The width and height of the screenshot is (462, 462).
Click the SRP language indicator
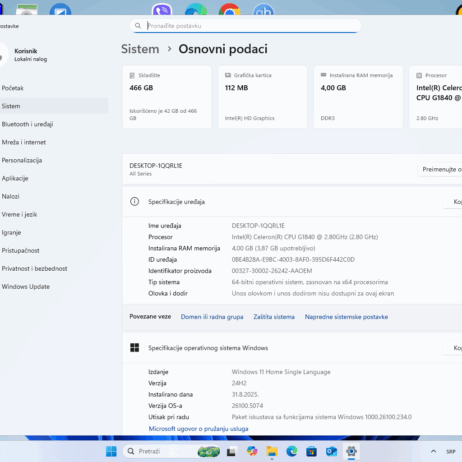(x=451, y=452)
